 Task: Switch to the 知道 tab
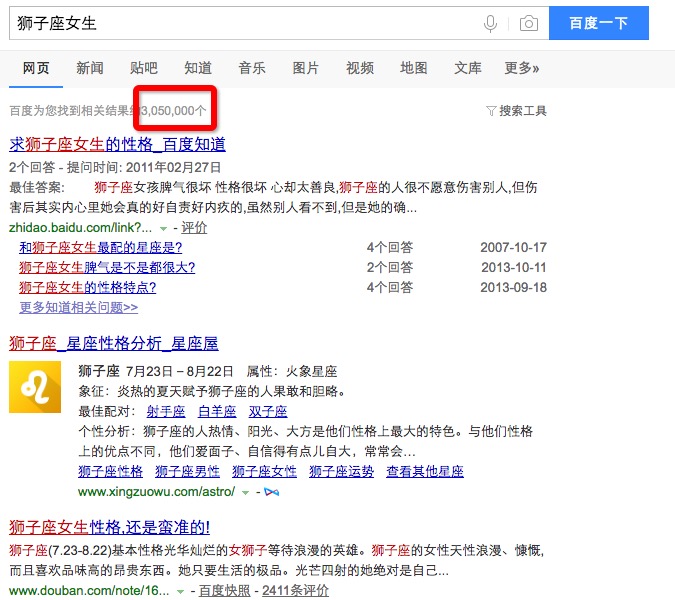198,68
